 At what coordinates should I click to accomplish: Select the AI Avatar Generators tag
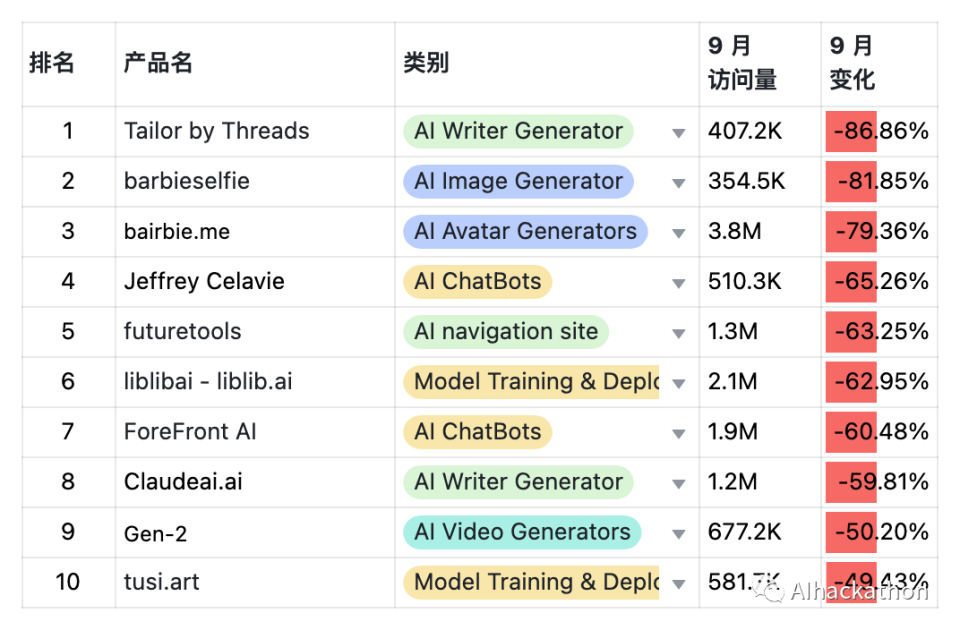pos(525,232)
